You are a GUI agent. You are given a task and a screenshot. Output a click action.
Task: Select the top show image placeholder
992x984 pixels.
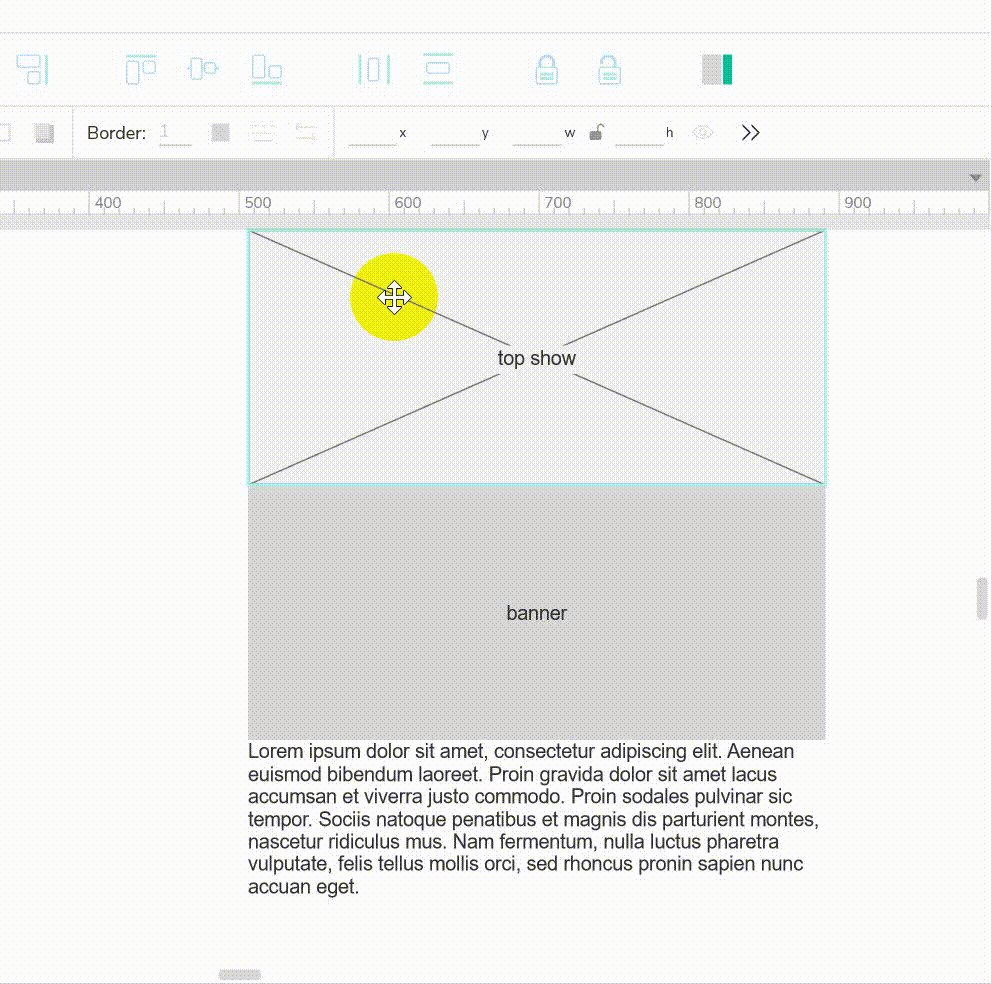click(537, 358)
